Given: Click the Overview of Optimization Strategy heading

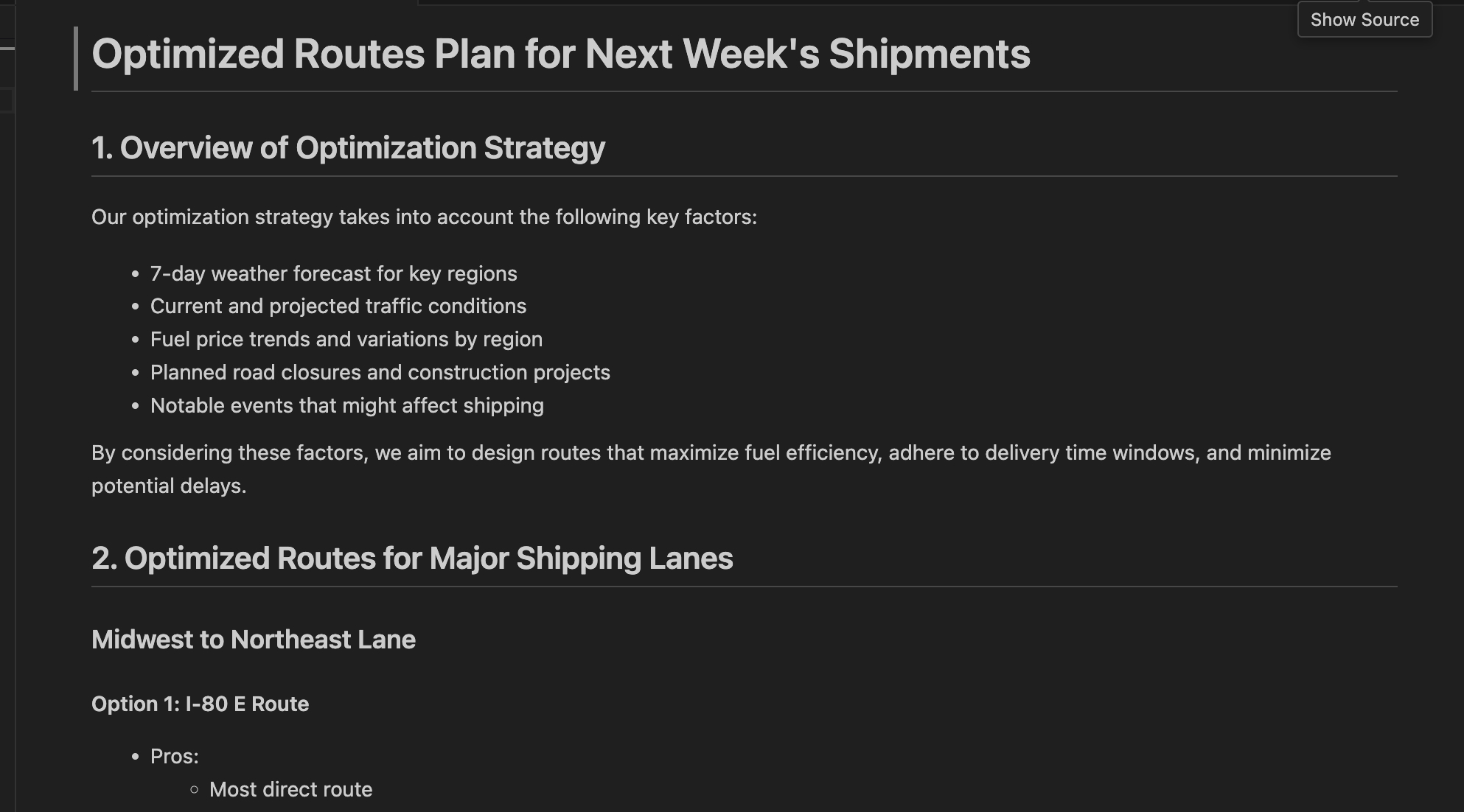Looking at the screenshot, I should click(348, 148).
